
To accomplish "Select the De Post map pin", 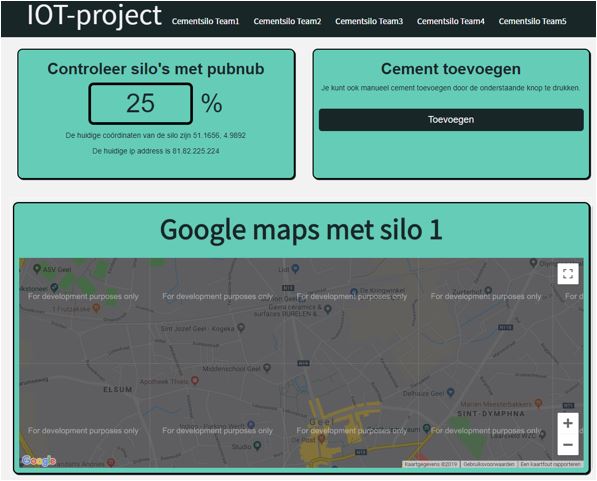I will (322, 439).
